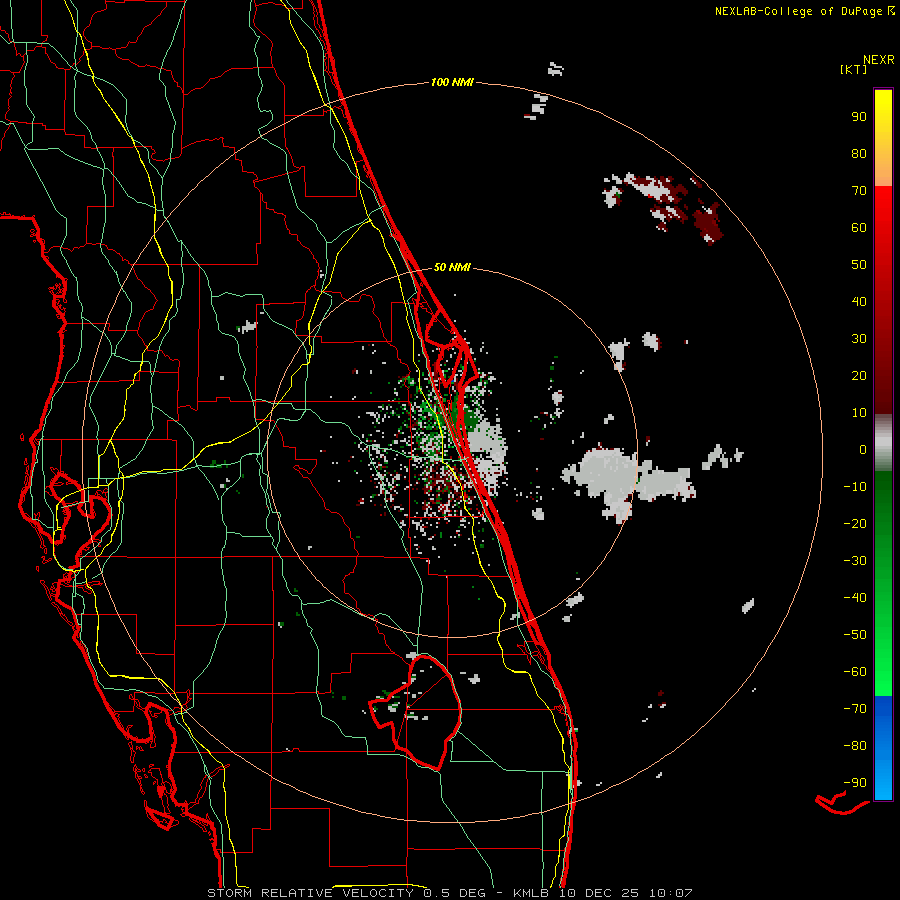Click the 50 knot scale value

click(x=859, y=265)
